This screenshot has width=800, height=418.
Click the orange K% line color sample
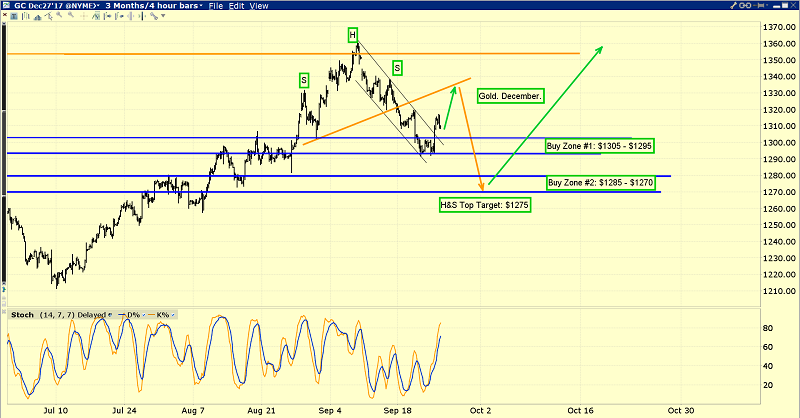(152, 314)
